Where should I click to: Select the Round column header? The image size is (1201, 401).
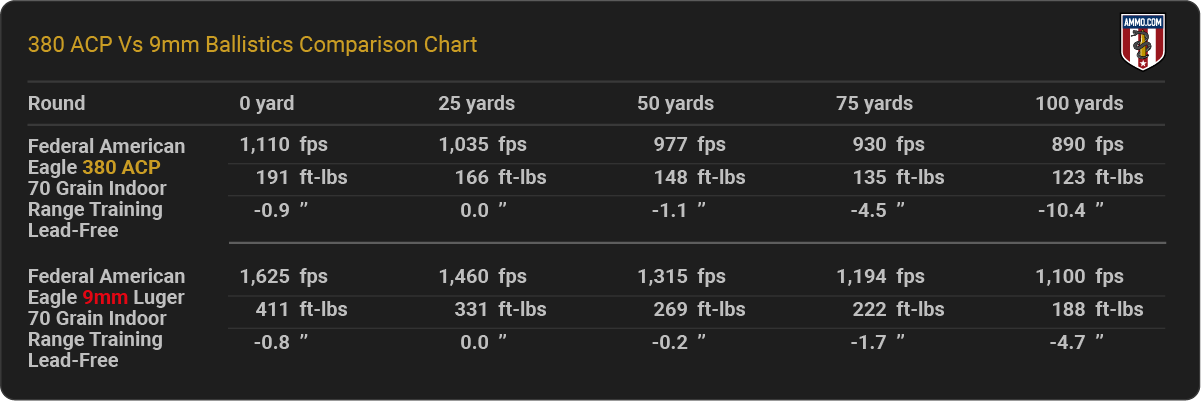click(x=56, y=104)
